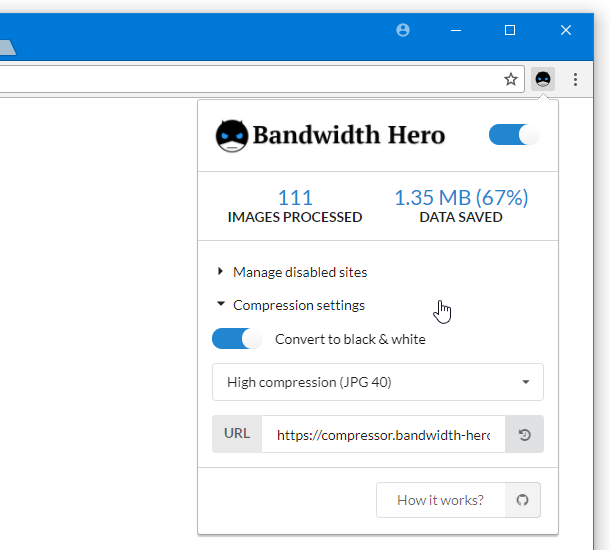Open the GitHub icon link
Viewport: 610px width, 550px height.
point(522,500)
